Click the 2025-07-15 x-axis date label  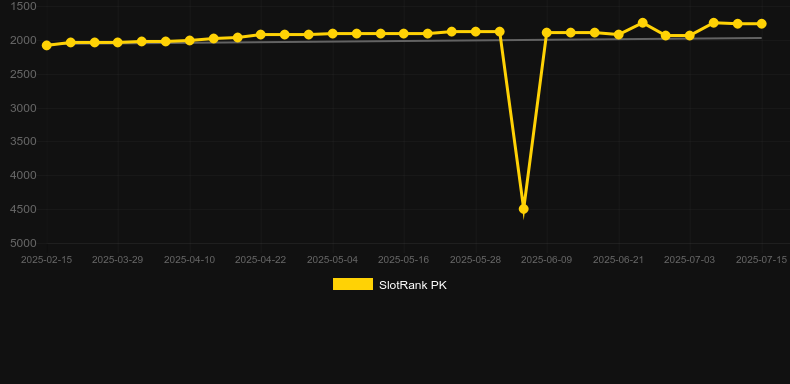pos(761,260)
